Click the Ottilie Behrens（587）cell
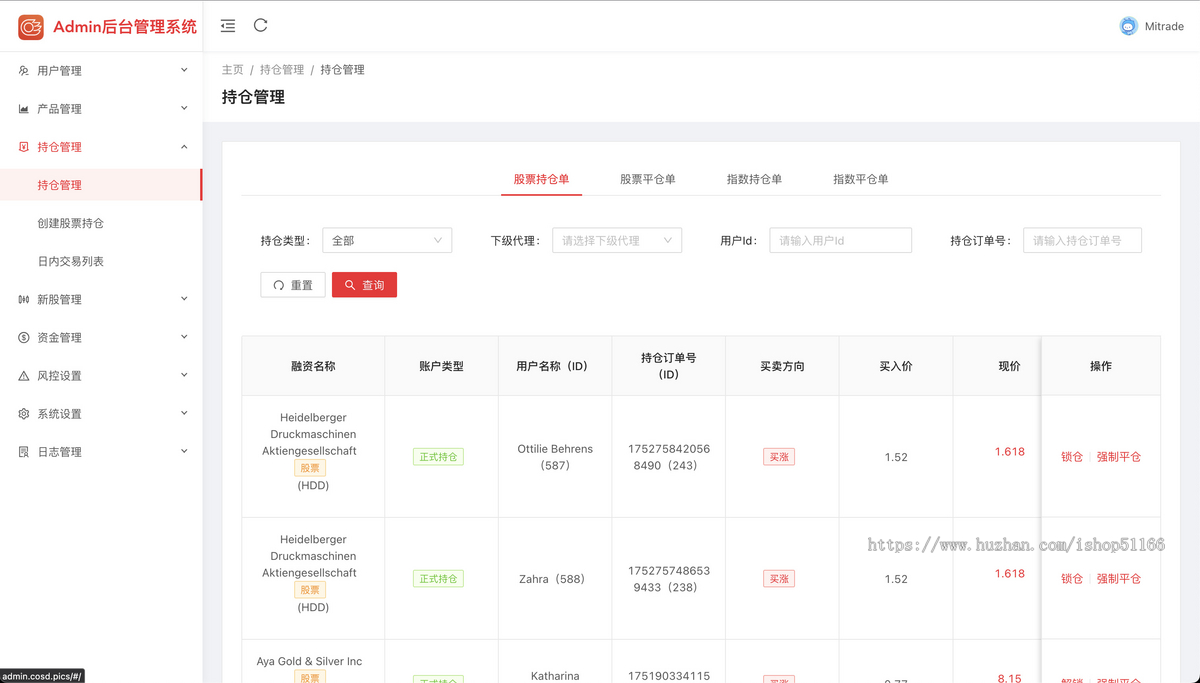 [555, 457]
